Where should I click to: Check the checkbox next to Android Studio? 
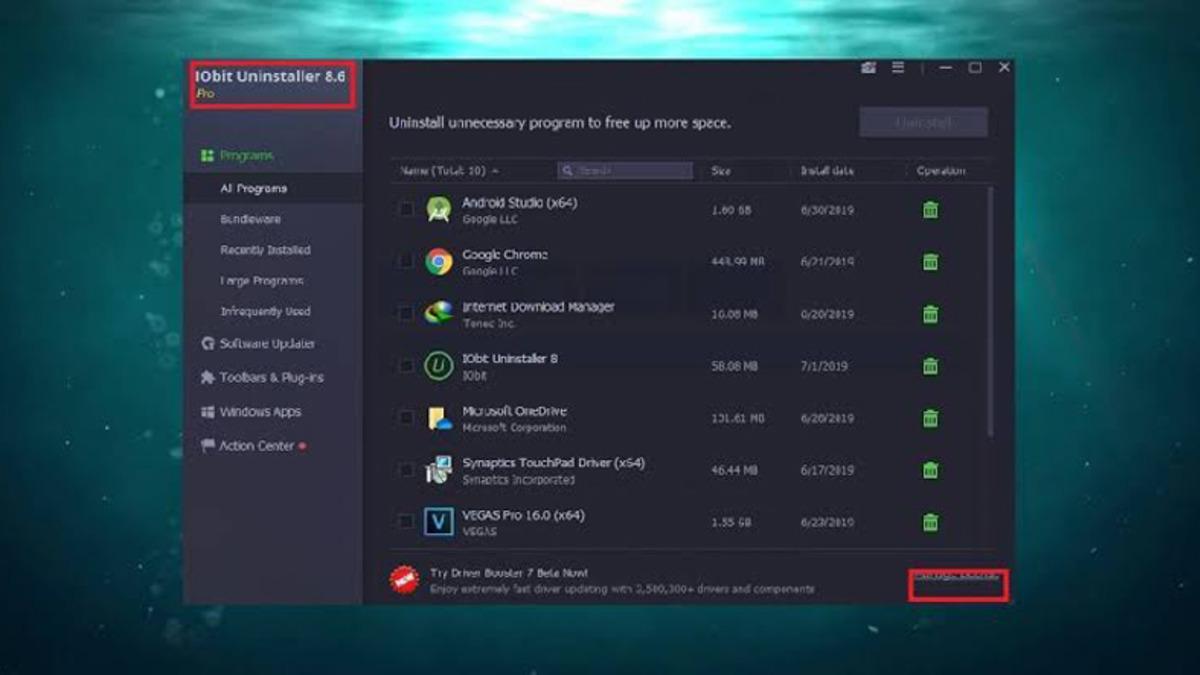(405, 209)
